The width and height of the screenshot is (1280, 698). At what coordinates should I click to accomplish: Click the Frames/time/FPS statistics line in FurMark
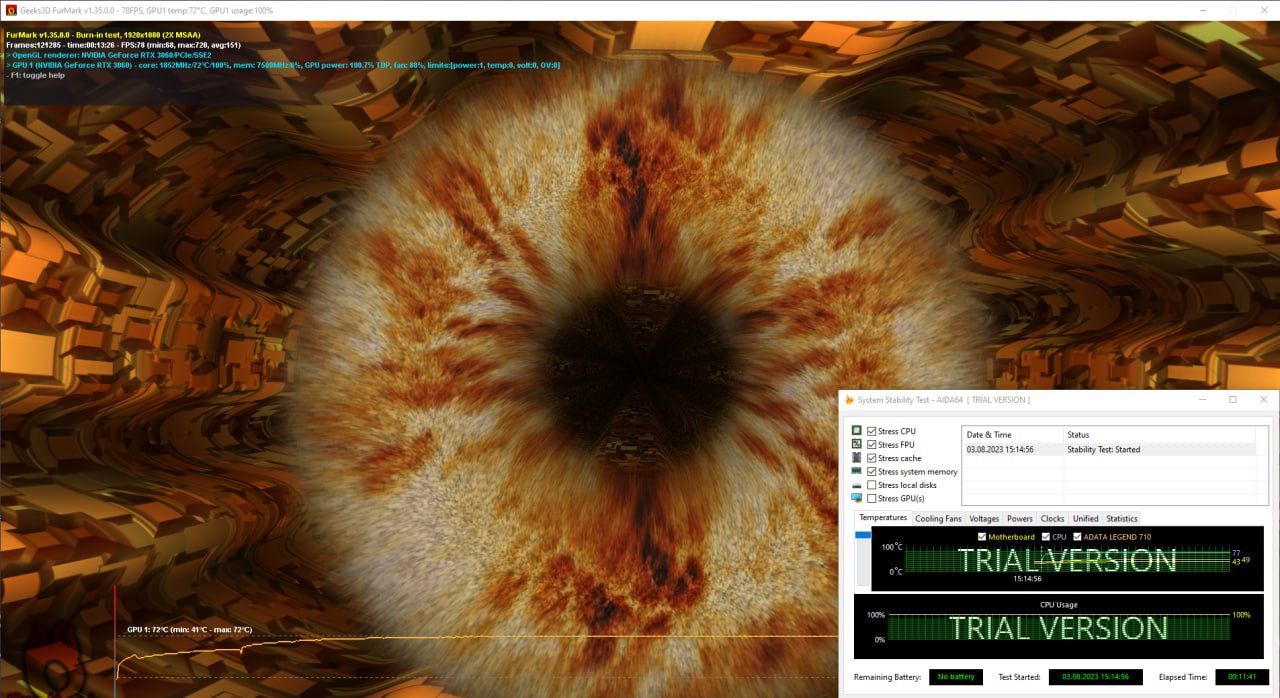coord(123,45)
